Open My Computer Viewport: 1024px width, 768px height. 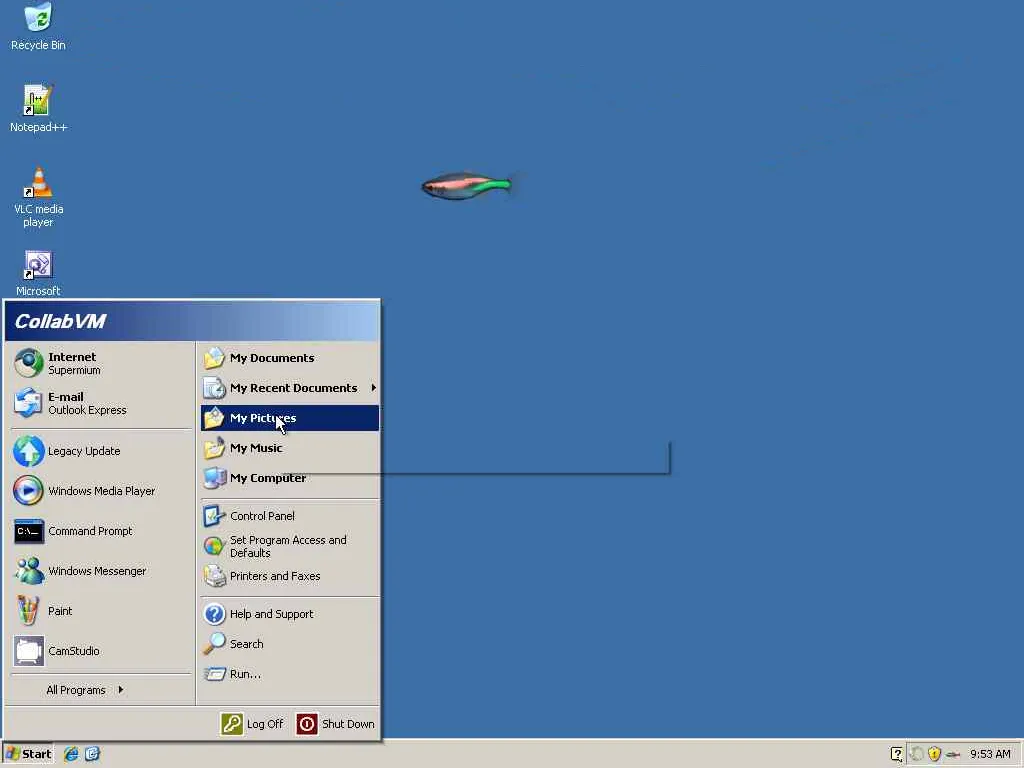[290, 478]
